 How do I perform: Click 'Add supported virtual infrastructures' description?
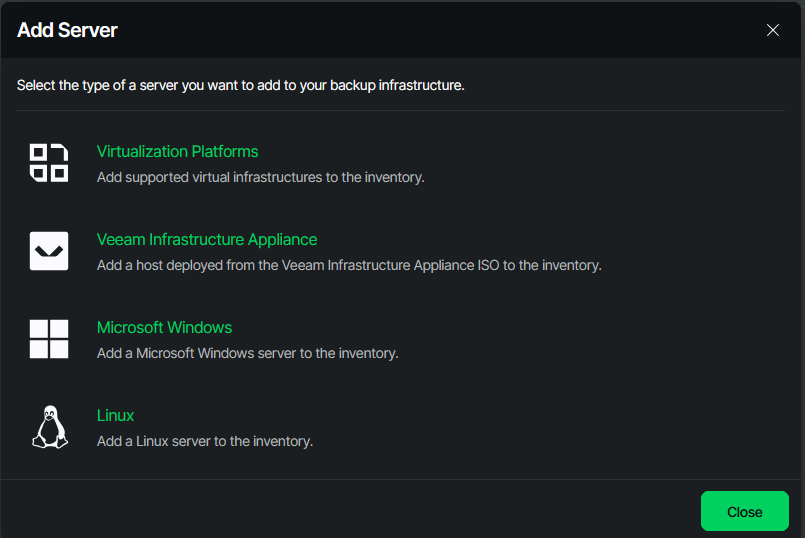point(260,178)
